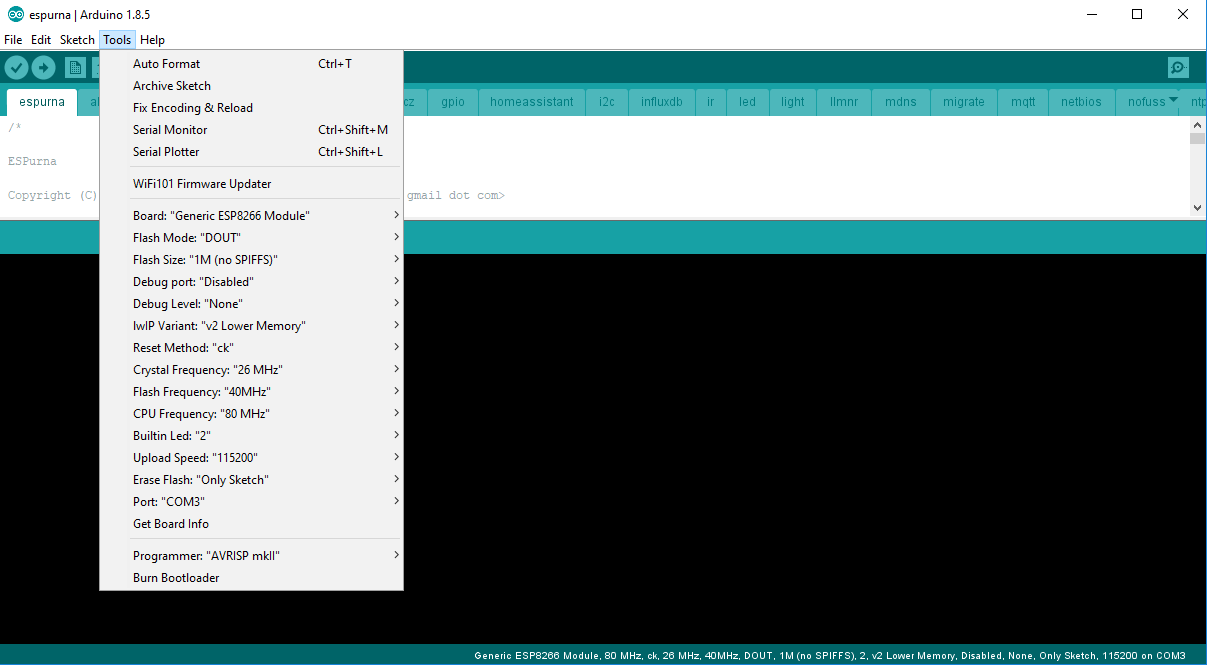Image resolution: width=1207 pixels, height=665 pixels.
Task: Click board info text in status bar
Action: pyautogui.click(x=830, y=656)
